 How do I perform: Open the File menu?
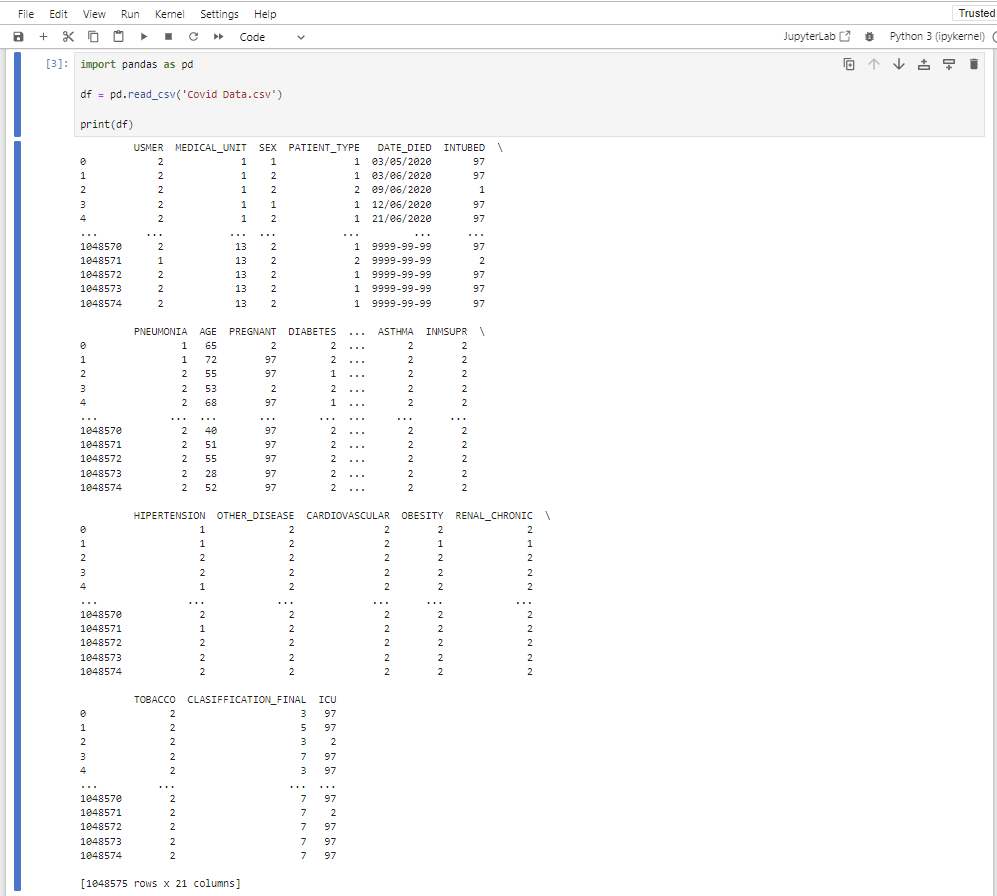(26, 14)
